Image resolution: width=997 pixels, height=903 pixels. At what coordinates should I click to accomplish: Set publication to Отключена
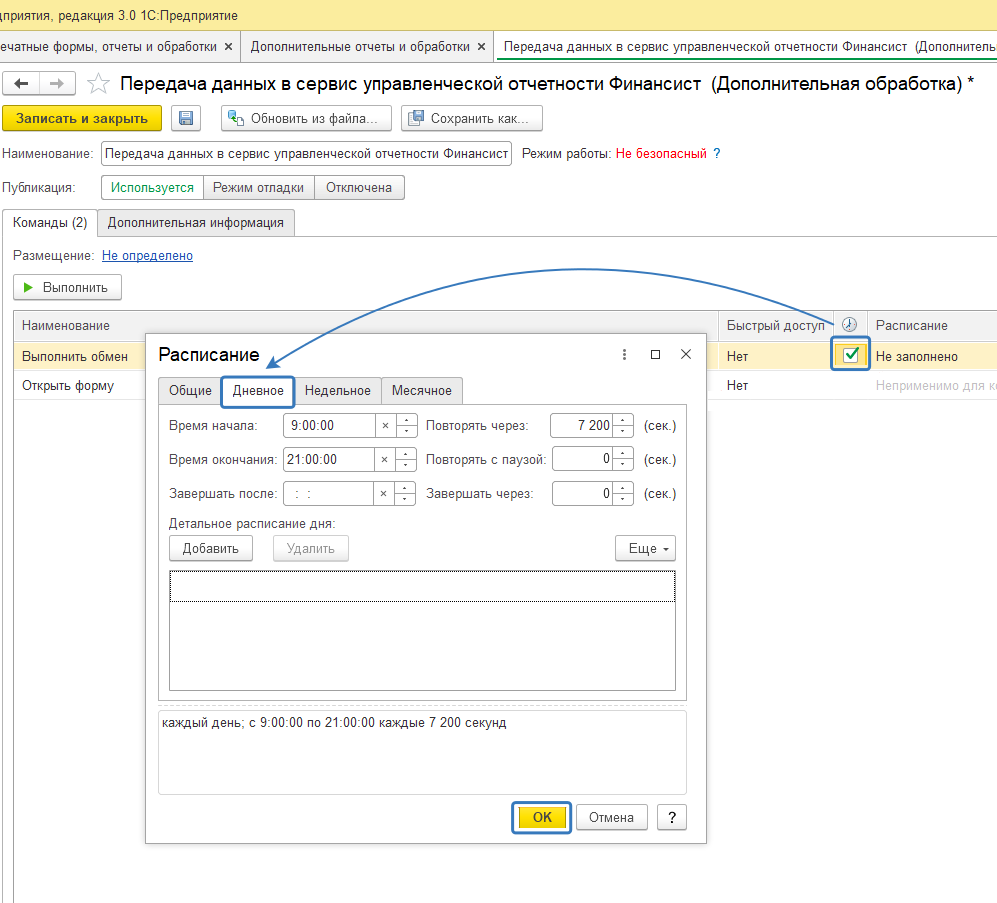[x=359, y=188]
